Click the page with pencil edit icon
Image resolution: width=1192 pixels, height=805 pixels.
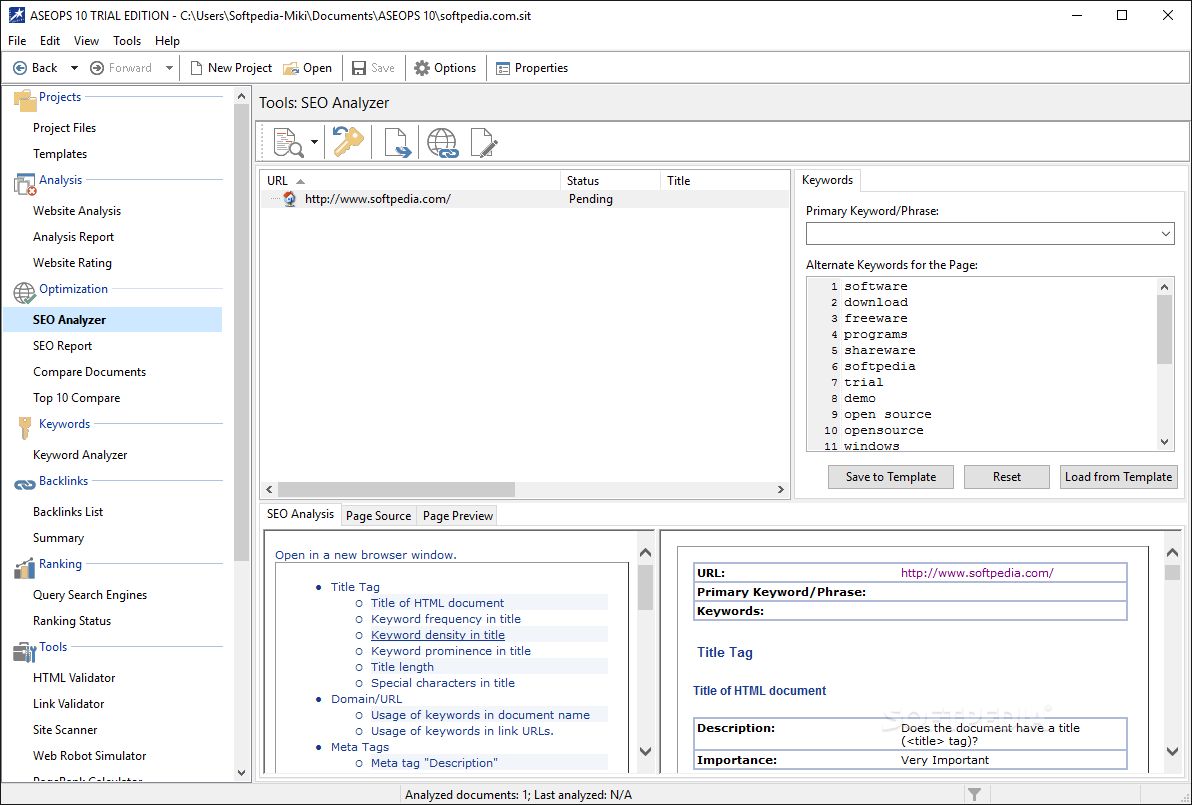coord(484,142)
